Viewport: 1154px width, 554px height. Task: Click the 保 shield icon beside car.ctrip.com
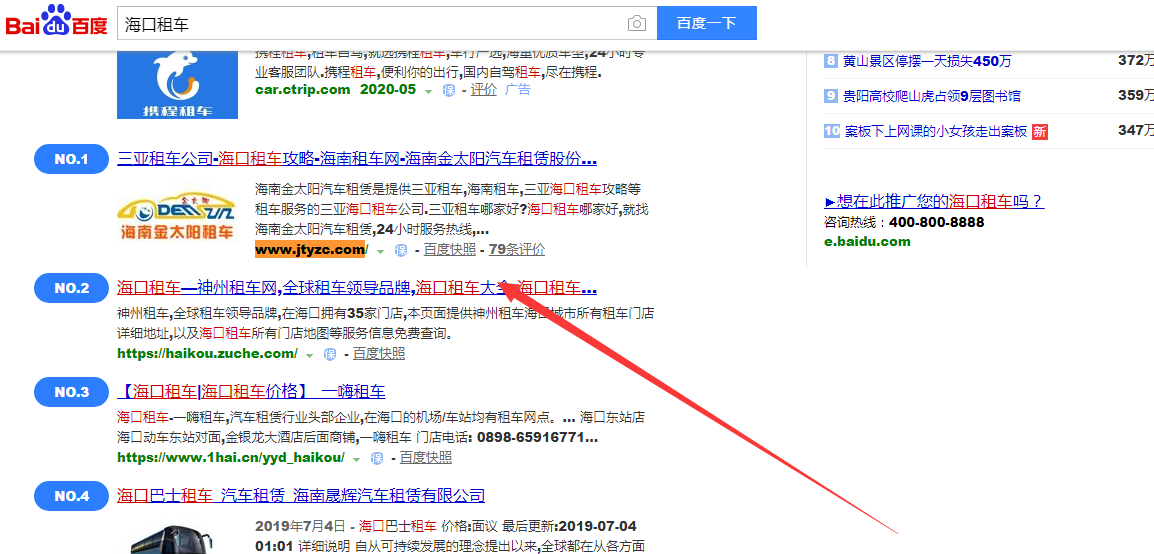pyautogui.click(x=449, y=90)
